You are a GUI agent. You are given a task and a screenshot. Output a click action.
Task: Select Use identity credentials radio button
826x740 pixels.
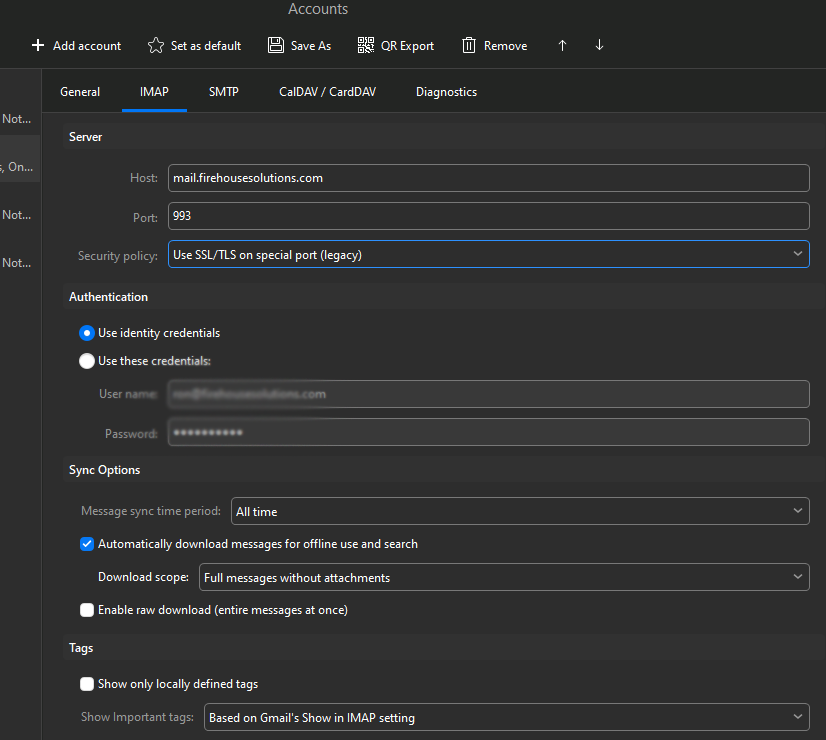pyautogui.click(x=87, y=333)
